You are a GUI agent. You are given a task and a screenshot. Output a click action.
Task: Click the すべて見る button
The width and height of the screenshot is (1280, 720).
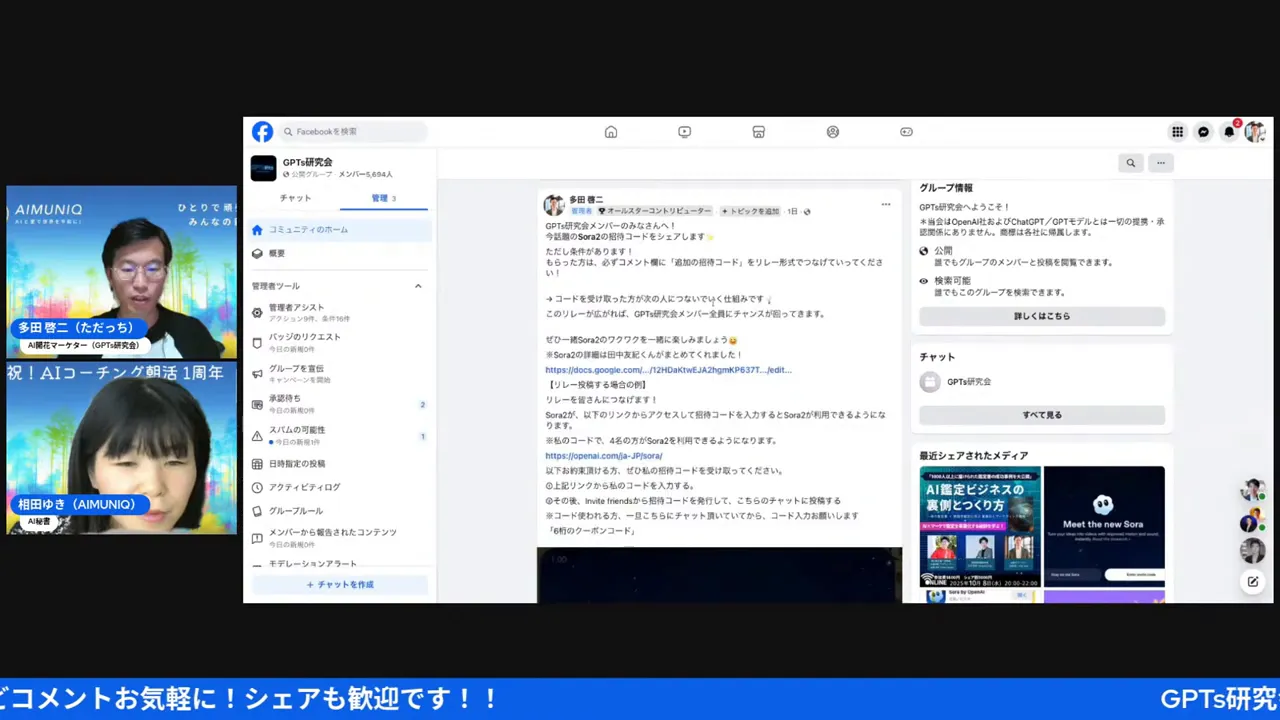point(1042,415)
